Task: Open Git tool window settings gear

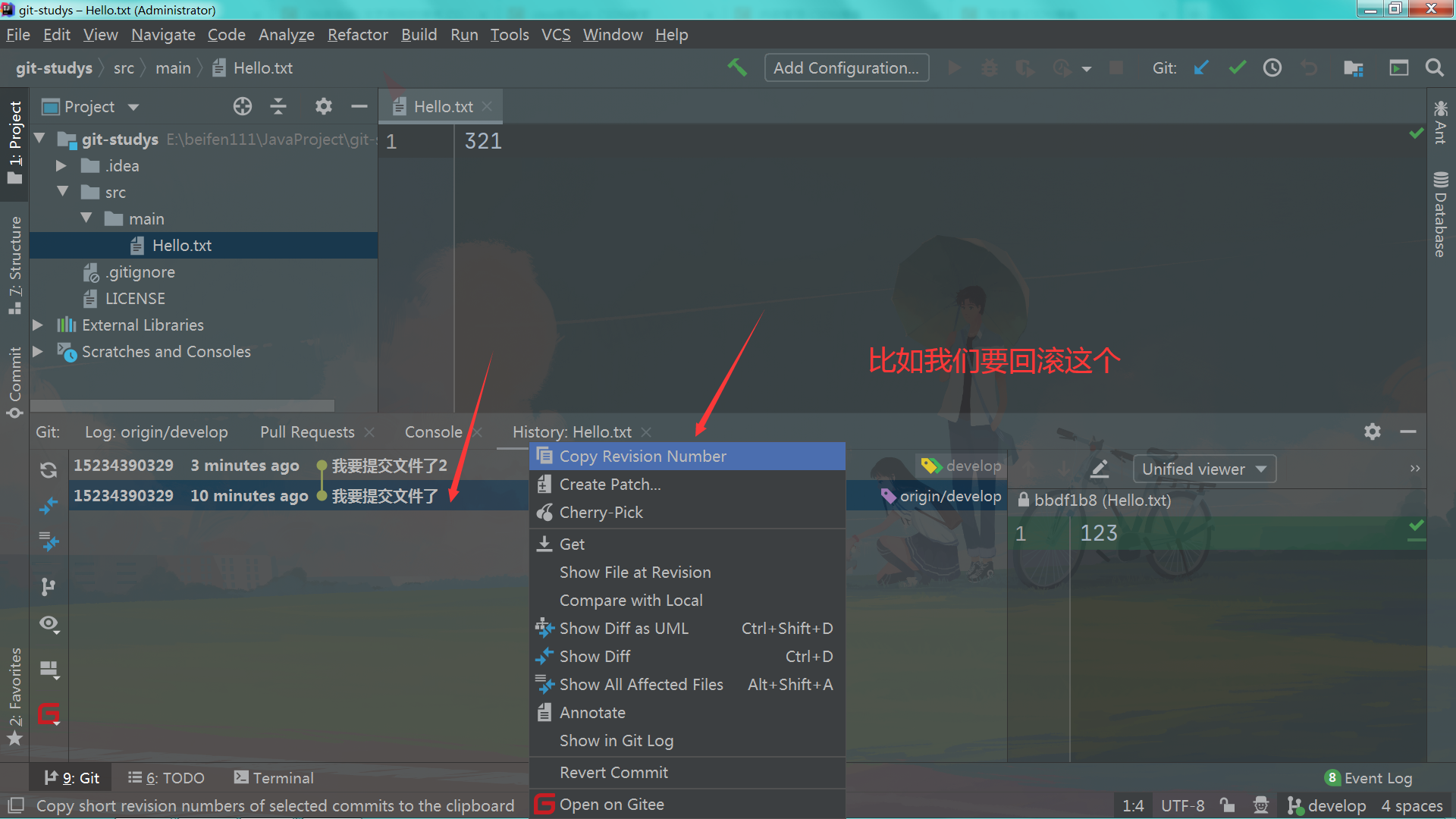Action: pos(1373,431)
